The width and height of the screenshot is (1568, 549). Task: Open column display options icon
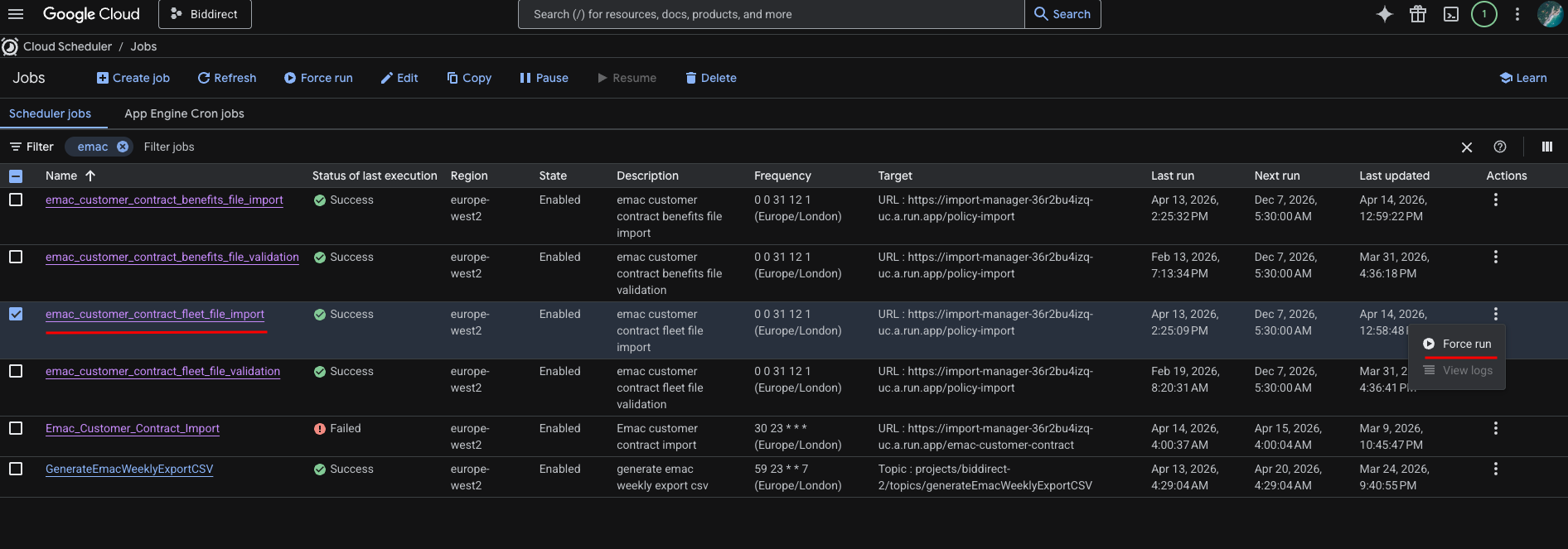(1547, 147)
